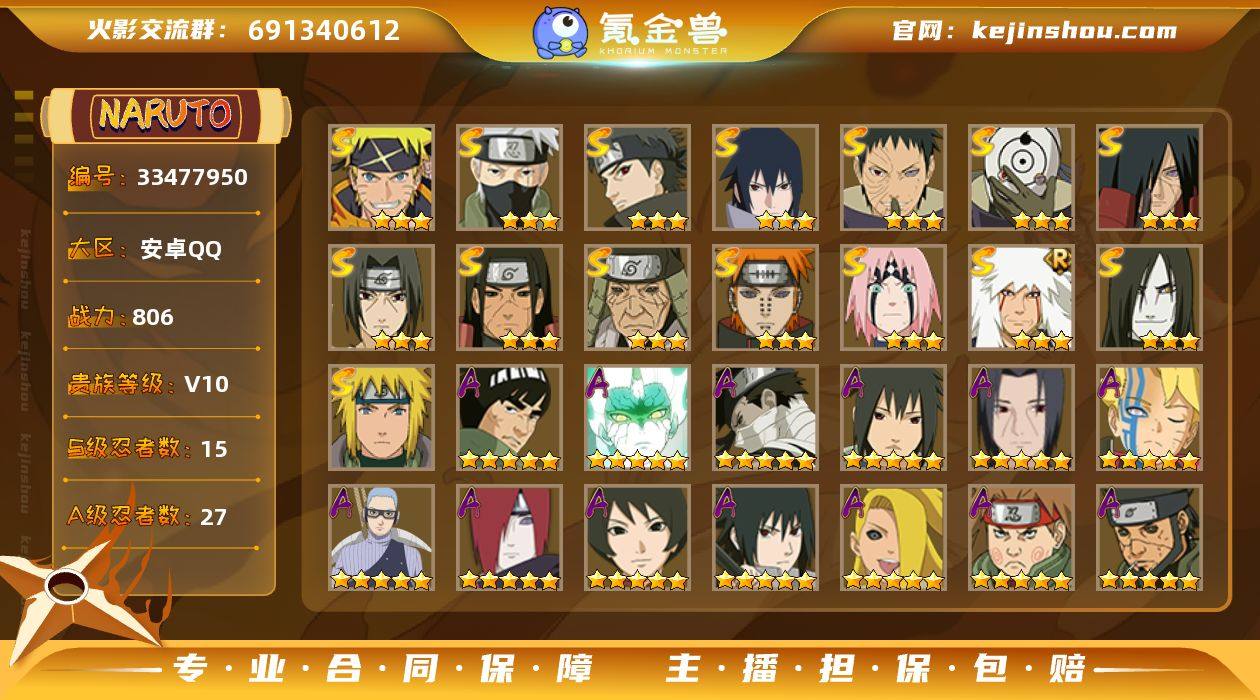Select the blonde Minato S-rank portrait
The height and width of the screenshot is (700, 1260).
coord(381,418)
